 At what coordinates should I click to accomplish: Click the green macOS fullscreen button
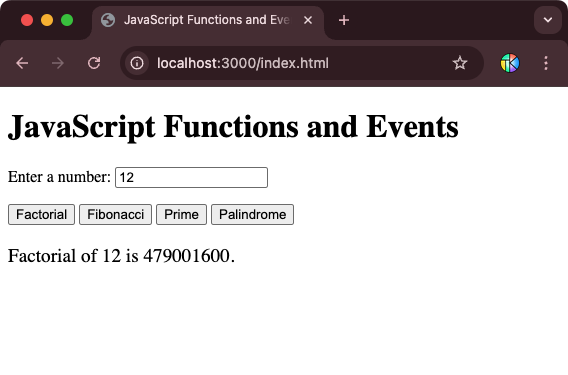point(67,20)
